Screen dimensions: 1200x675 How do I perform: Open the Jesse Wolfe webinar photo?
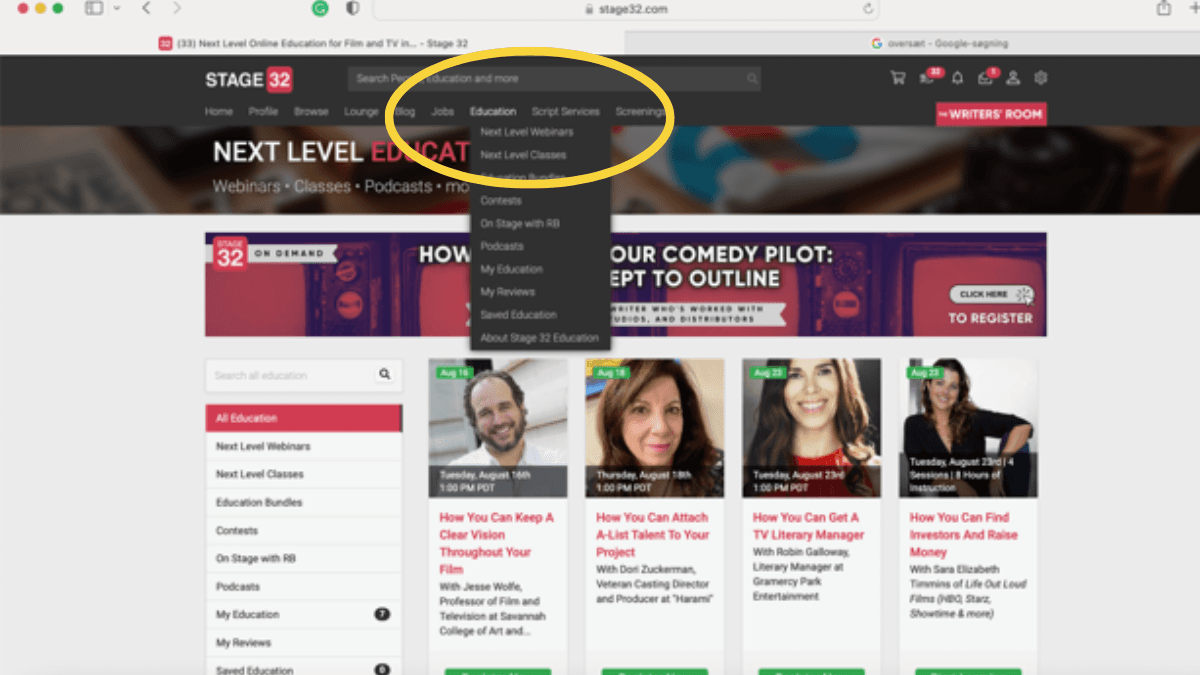(498, 428)
